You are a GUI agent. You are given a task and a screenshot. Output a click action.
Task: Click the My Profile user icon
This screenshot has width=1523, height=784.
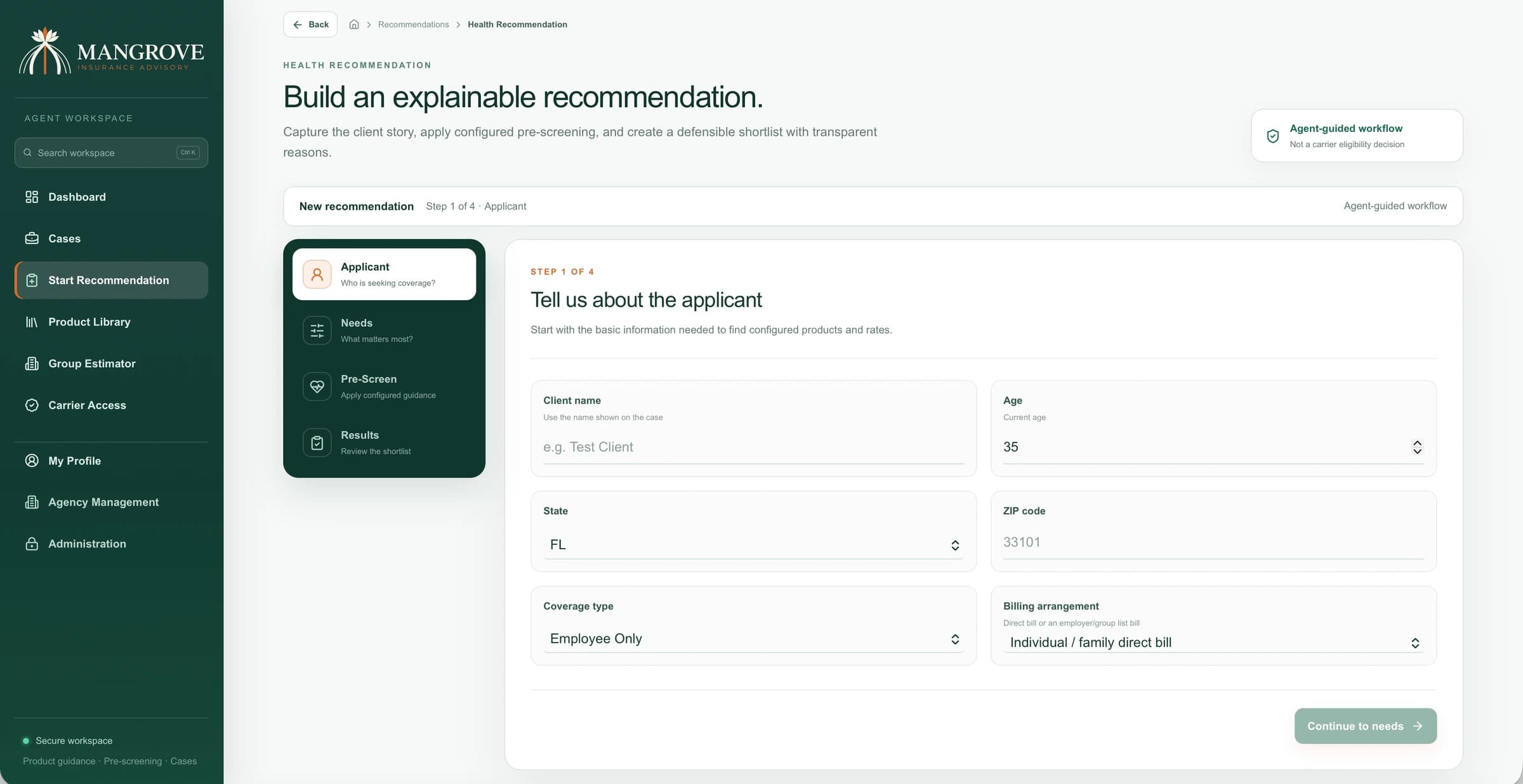pyautogui.click(x=32, y=461)
